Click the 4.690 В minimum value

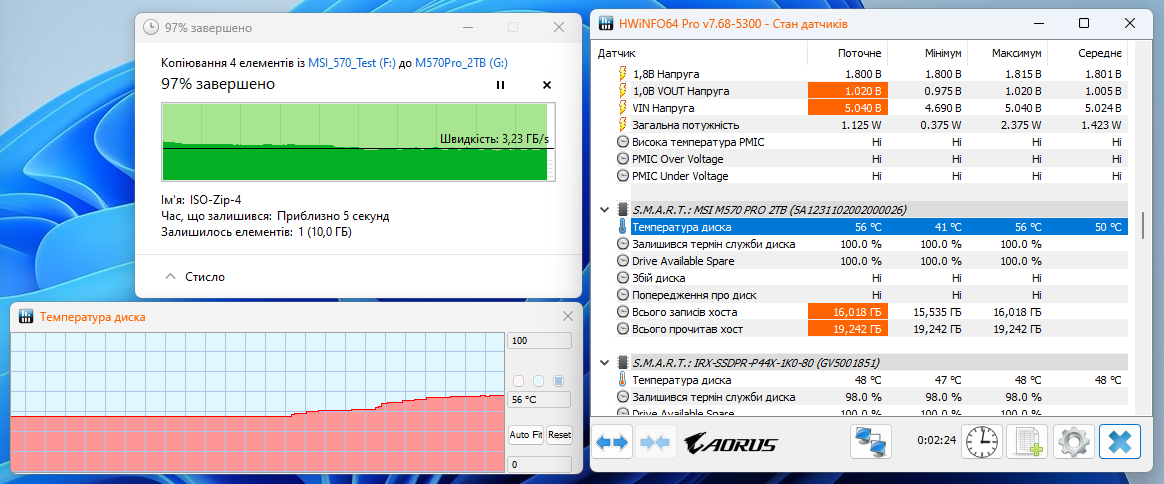tap(941, 108)
